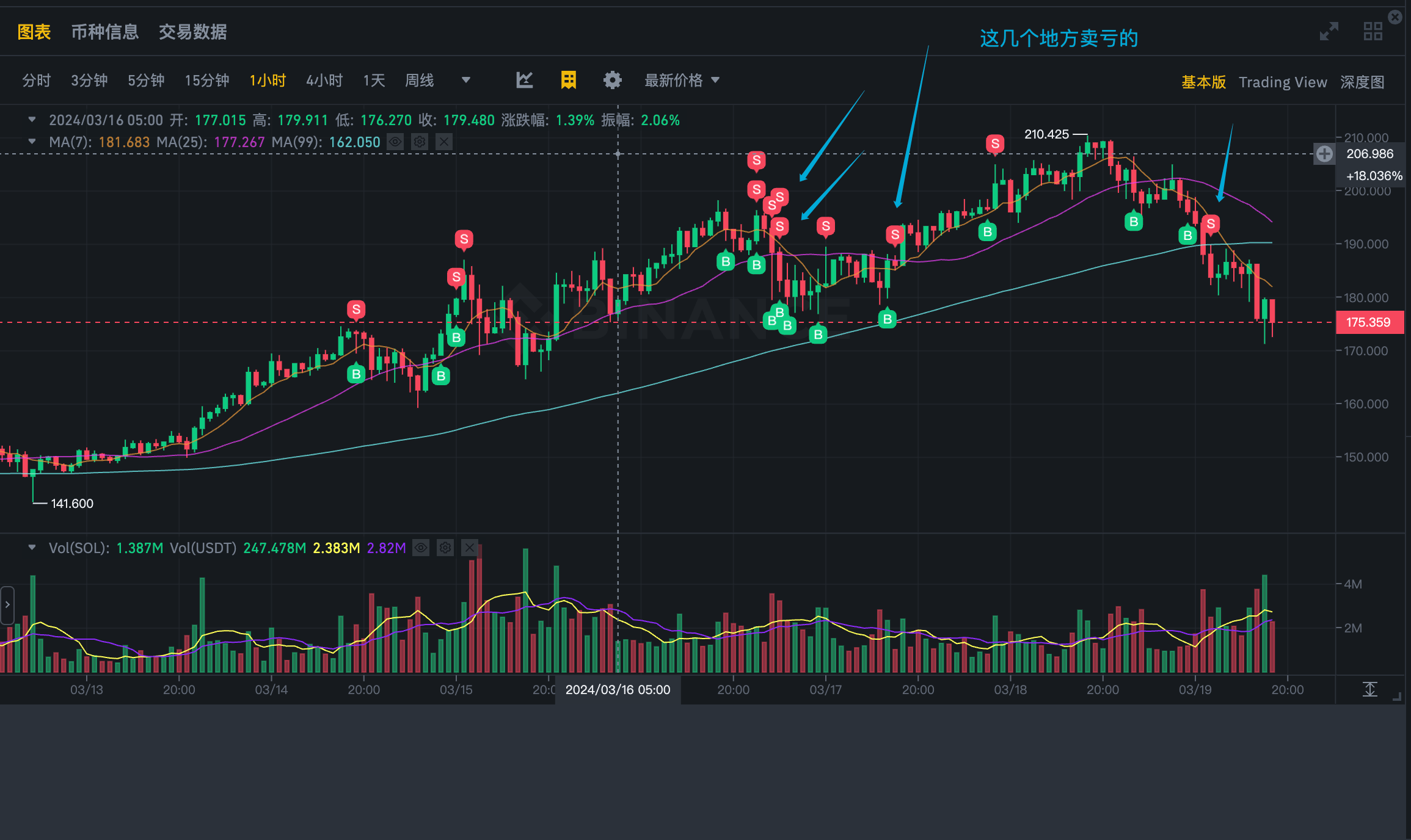Click the 03/18 date on time axis
Image resolution: width=1411 pixels, height=840 pixels.
(x=1010, y=690)
